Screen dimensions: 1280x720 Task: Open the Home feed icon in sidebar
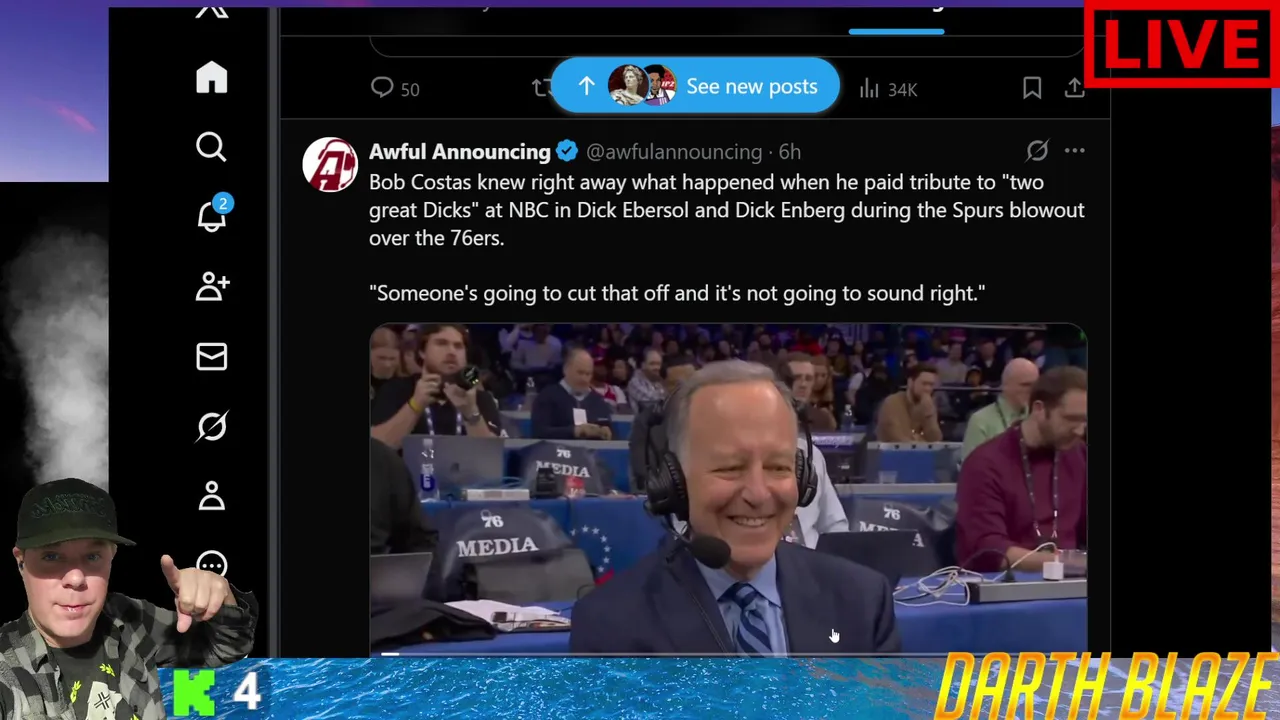(212, 78)
